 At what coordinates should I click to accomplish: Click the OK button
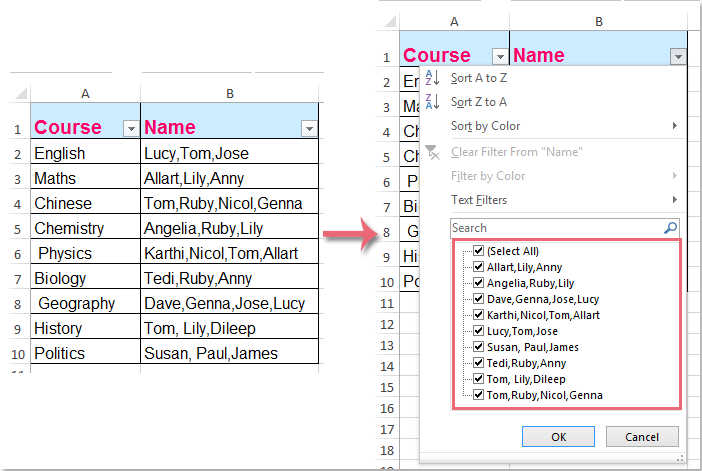(558, 437)
